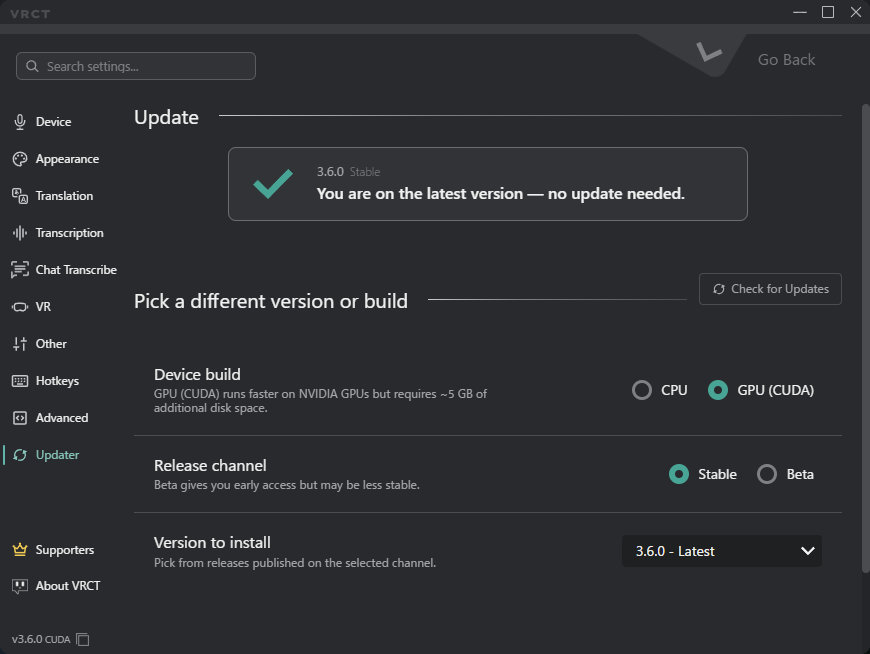This screenshot has height=654, width=870.
Task: Click the Update section heading
Action: pos(166,118)
